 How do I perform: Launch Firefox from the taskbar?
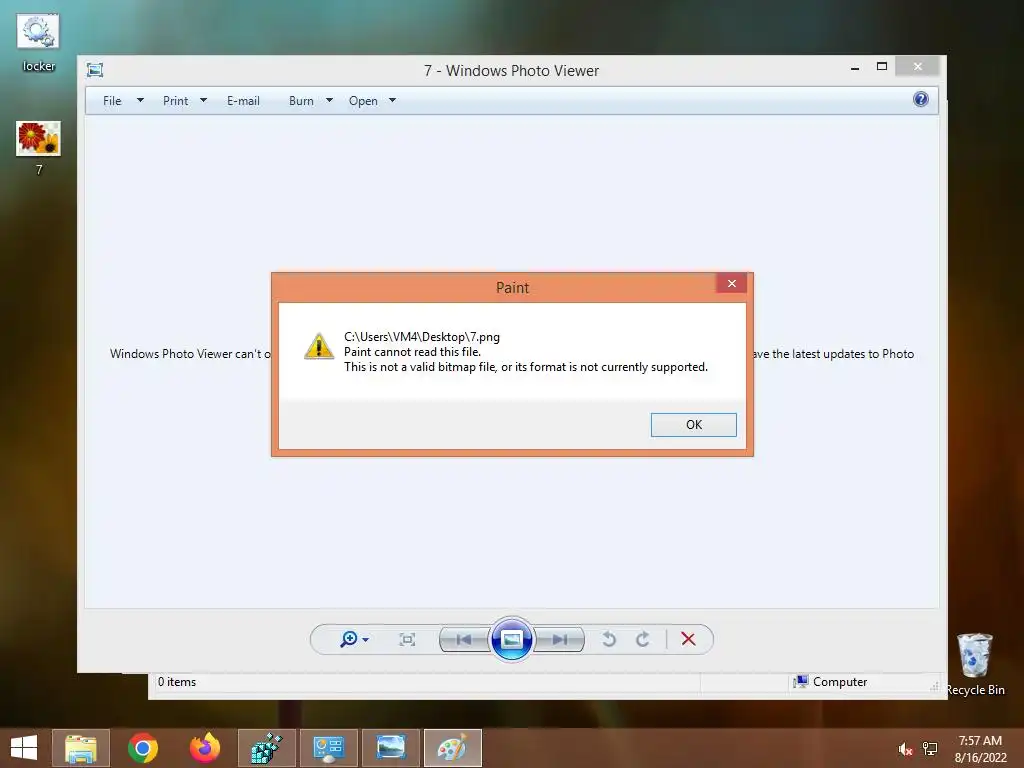coord(204,748)
